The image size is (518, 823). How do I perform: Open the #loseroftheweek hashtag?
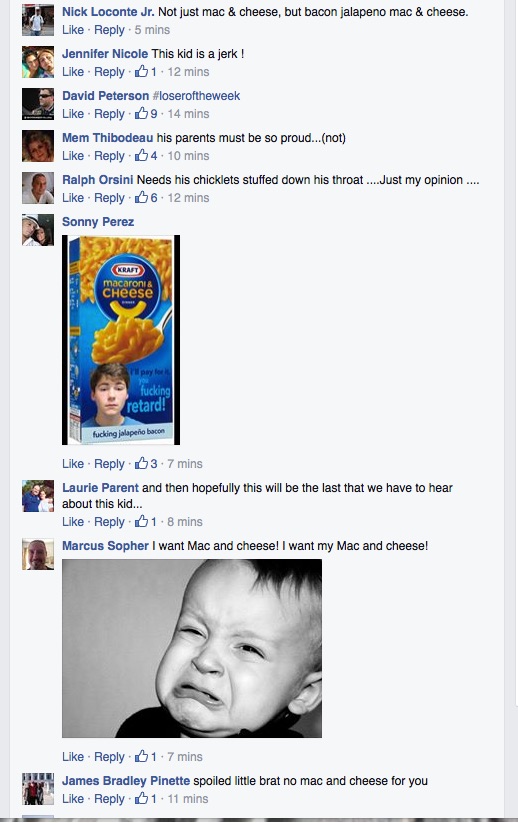196,96
